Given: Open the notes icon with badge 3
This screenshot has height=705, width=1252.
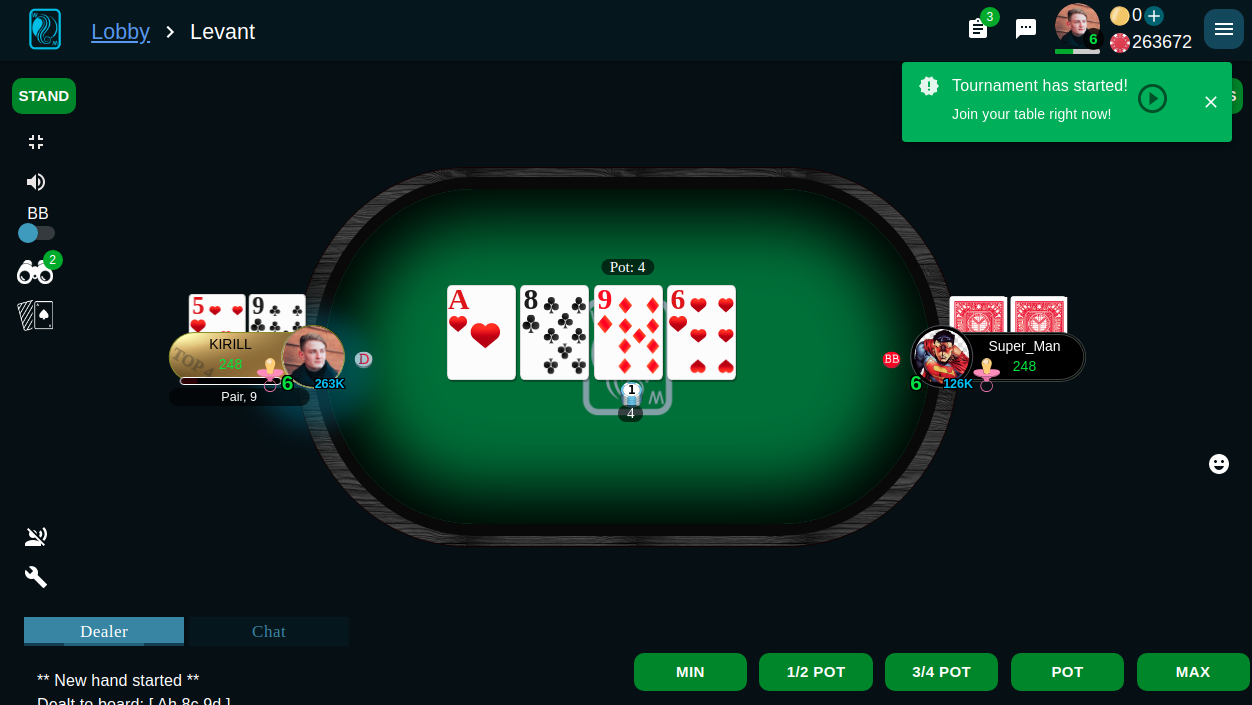Looking at the screenshot, I should coord(978,29).
